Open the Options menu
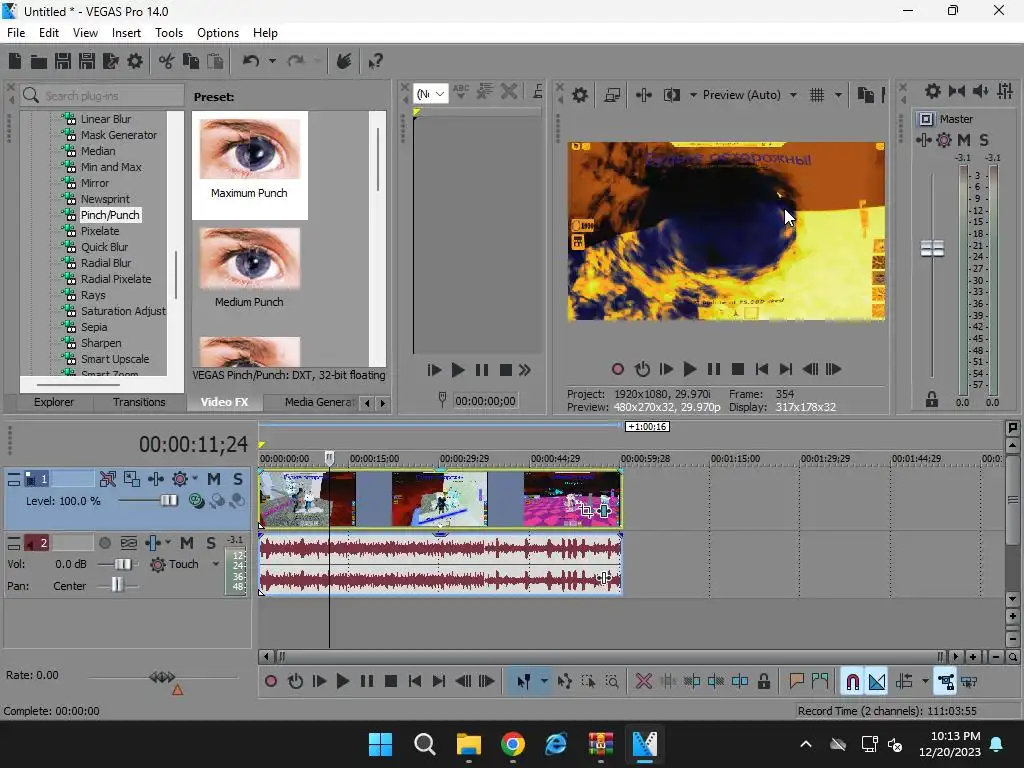Screen dimensions: 1024x768 217,33
